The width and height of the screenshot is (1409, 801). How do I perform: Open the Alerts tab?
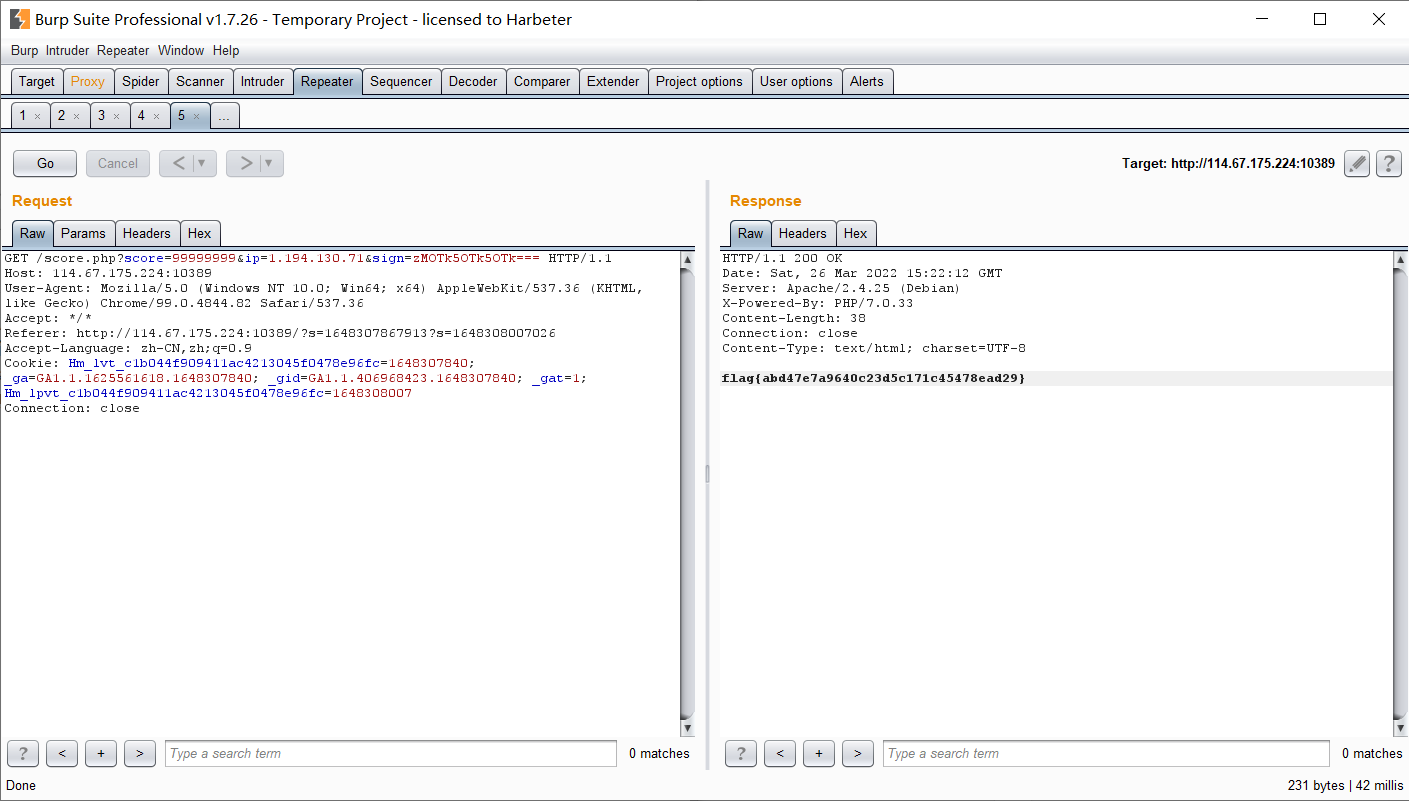pos(867,82)
